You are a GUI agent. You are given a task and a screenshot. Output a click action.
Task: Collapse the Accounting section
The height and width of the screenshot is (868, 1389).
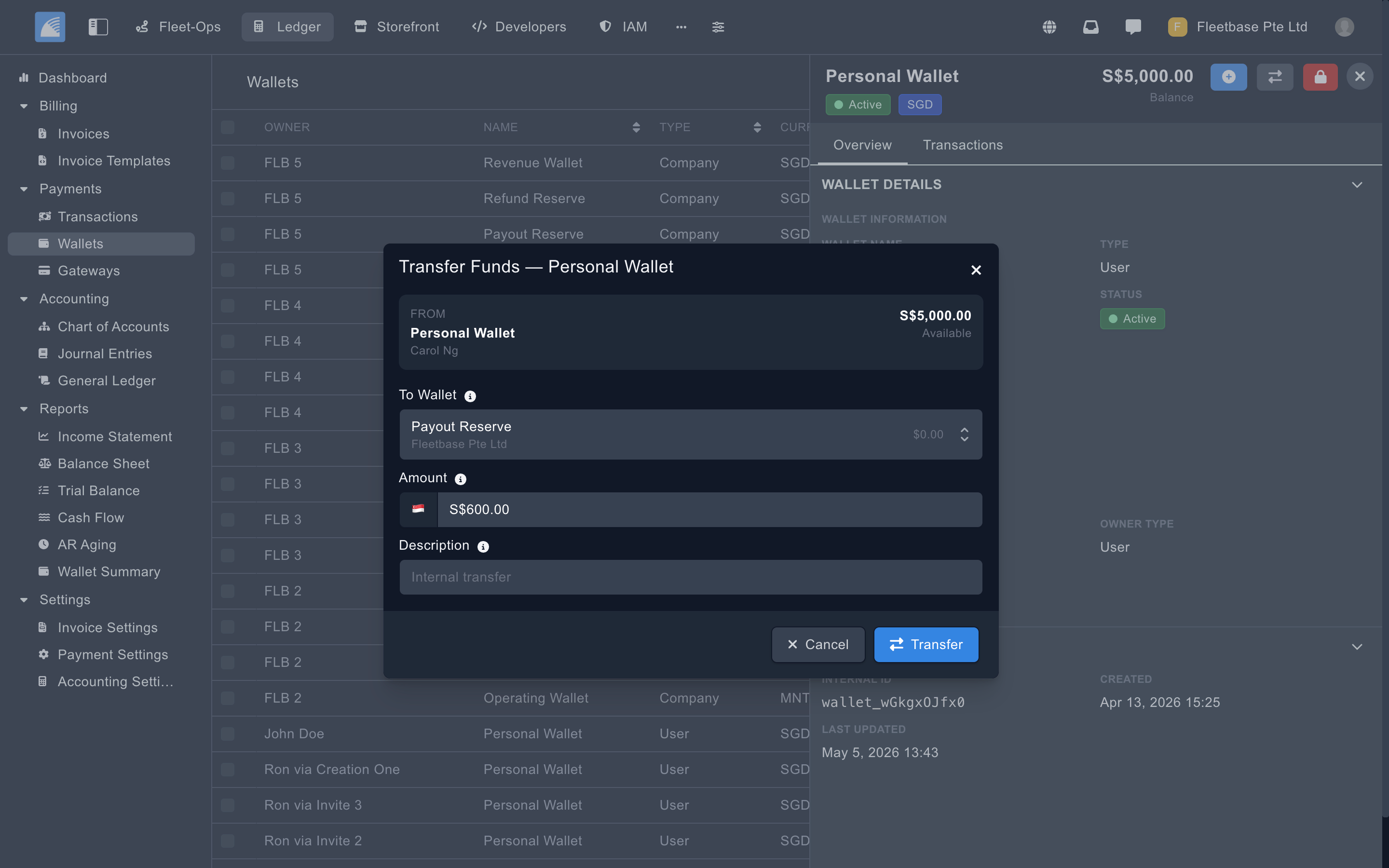(x=24, y=299)
